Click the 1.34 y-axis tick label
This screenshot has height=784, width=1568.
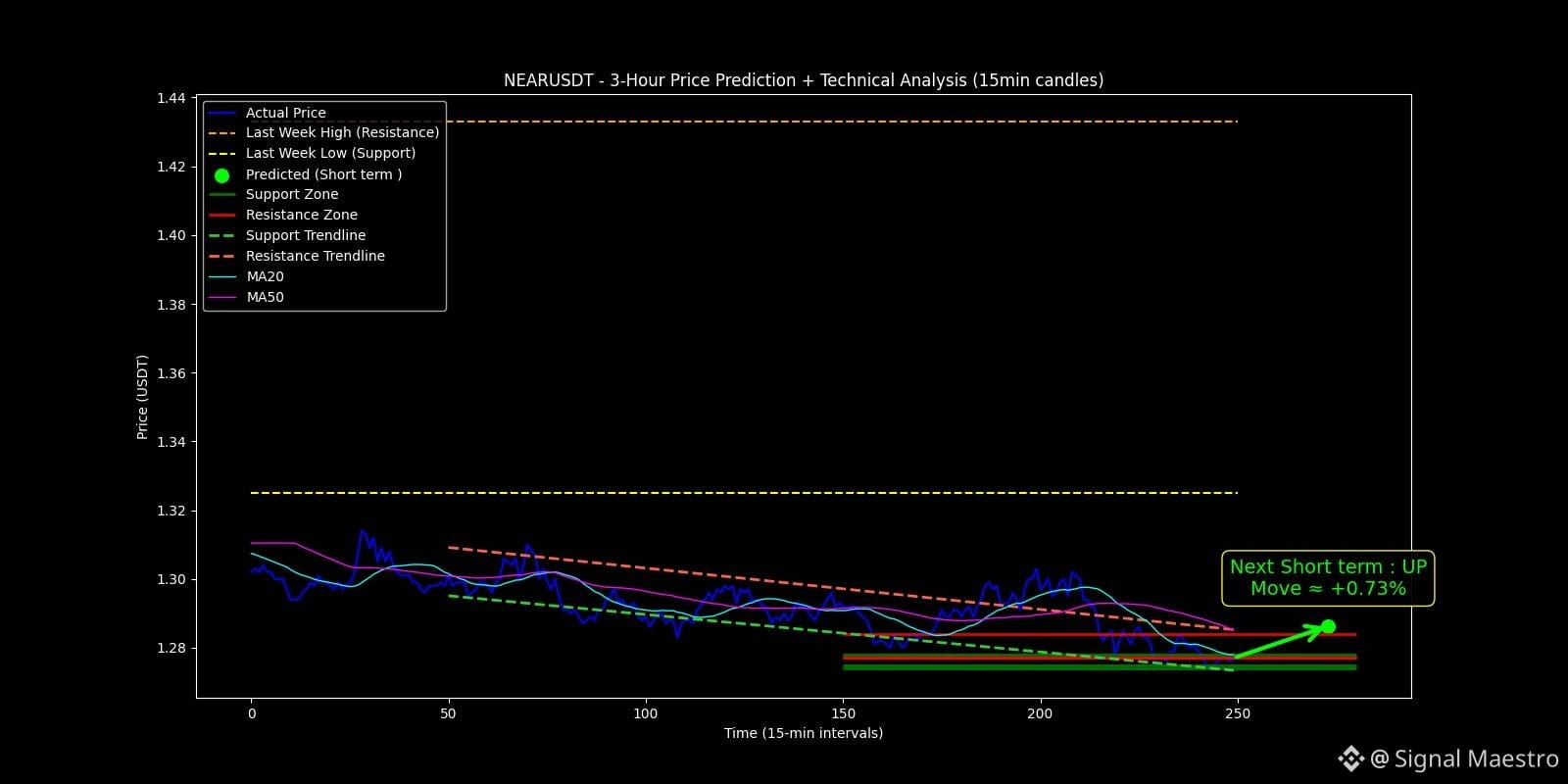pyautogui.click(x=171, y=442)
